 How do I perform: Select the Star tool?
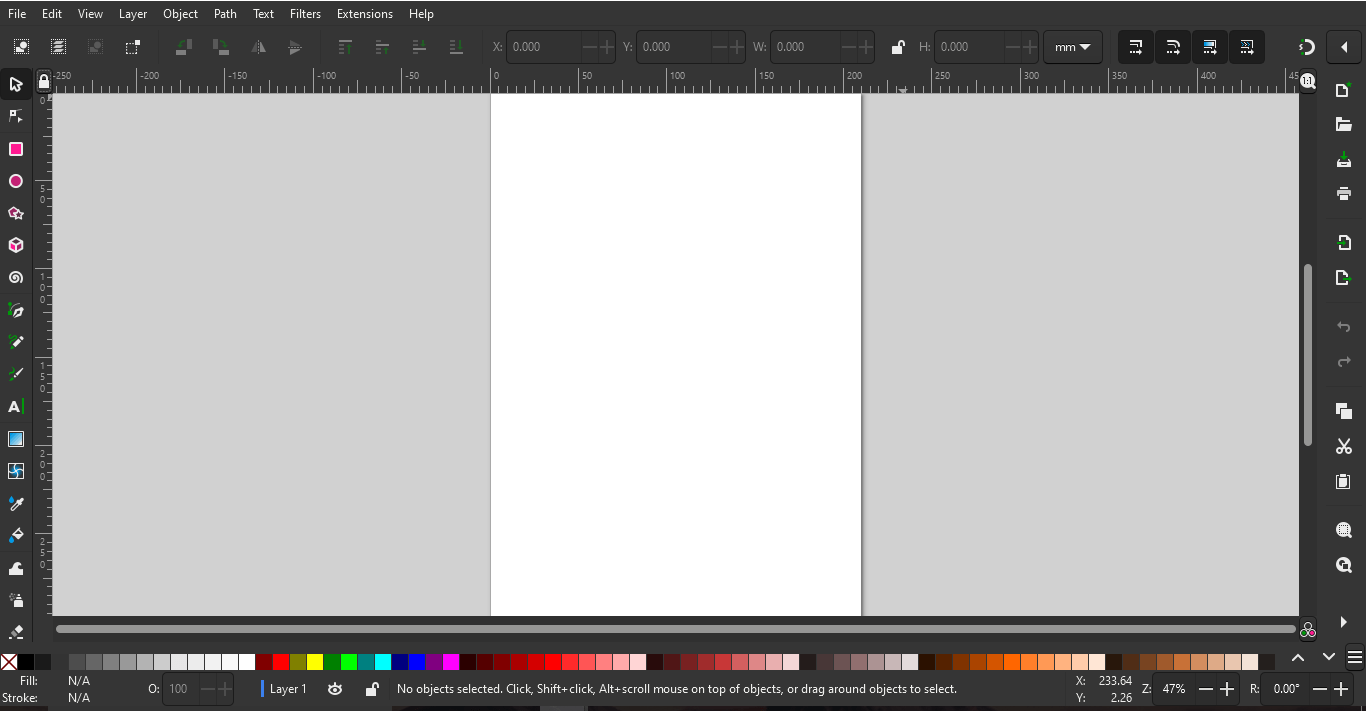click(x=16, y=213)
